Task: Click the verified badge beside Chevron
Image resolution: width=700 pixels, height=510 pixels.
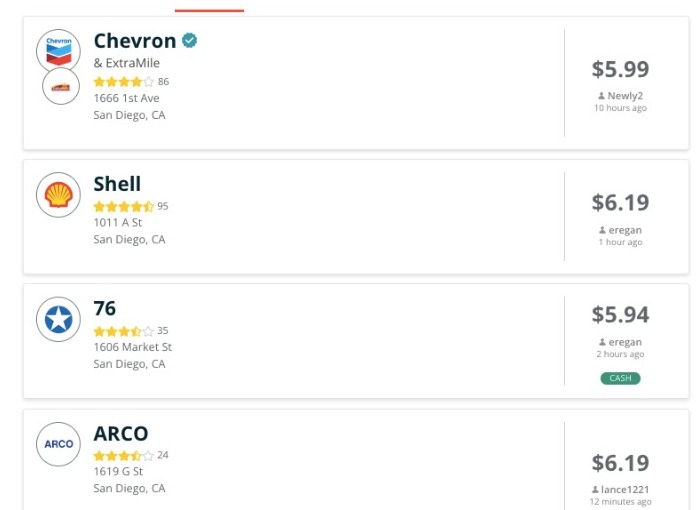Action: [189, 41]
